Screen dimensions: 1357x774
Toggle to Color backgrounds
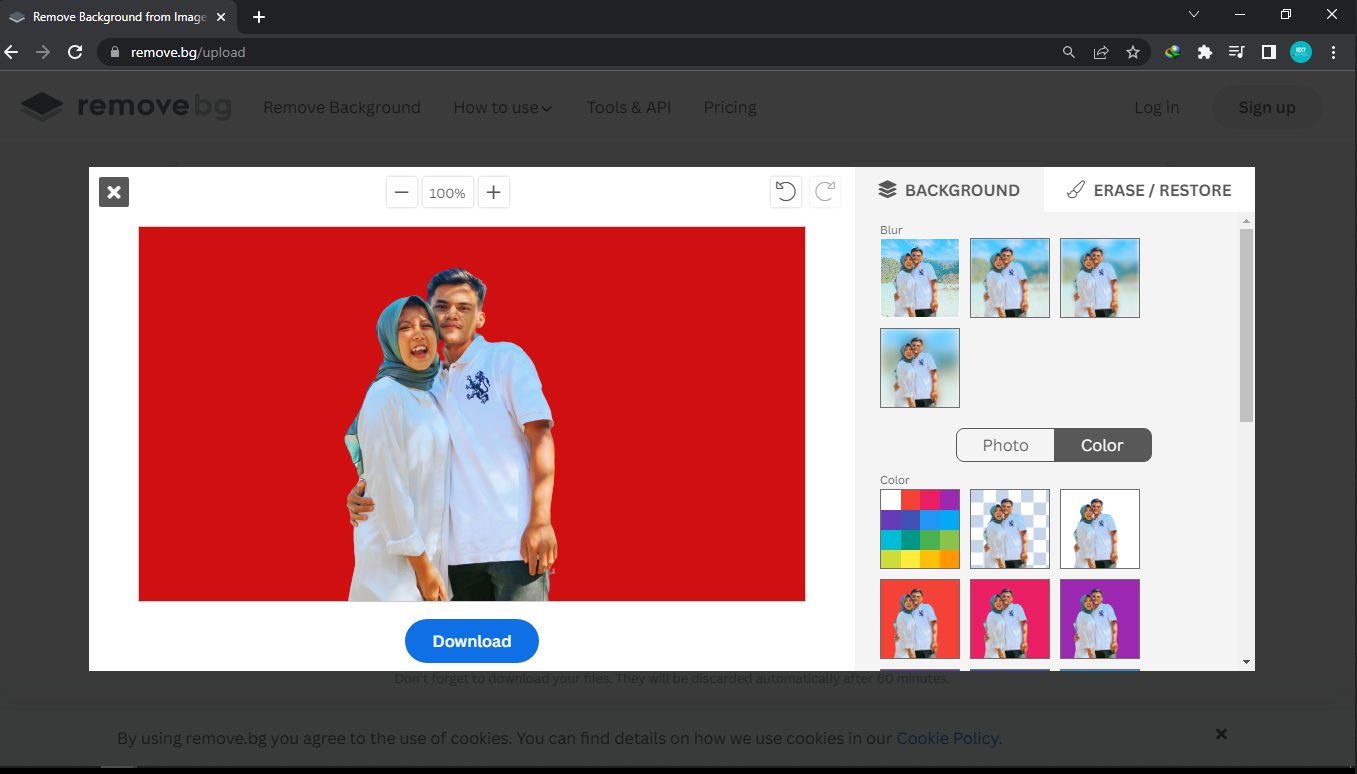(1102, 445)
